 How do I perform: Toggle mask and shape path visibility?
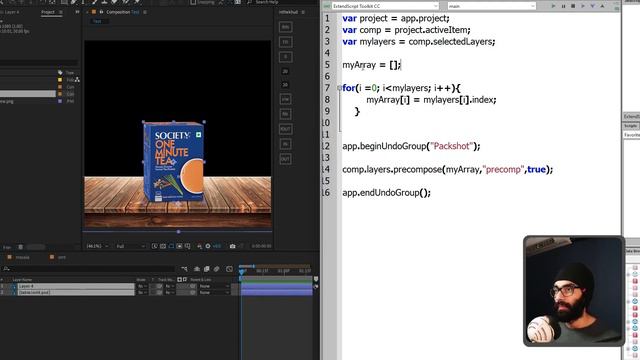tap(171, 246)
